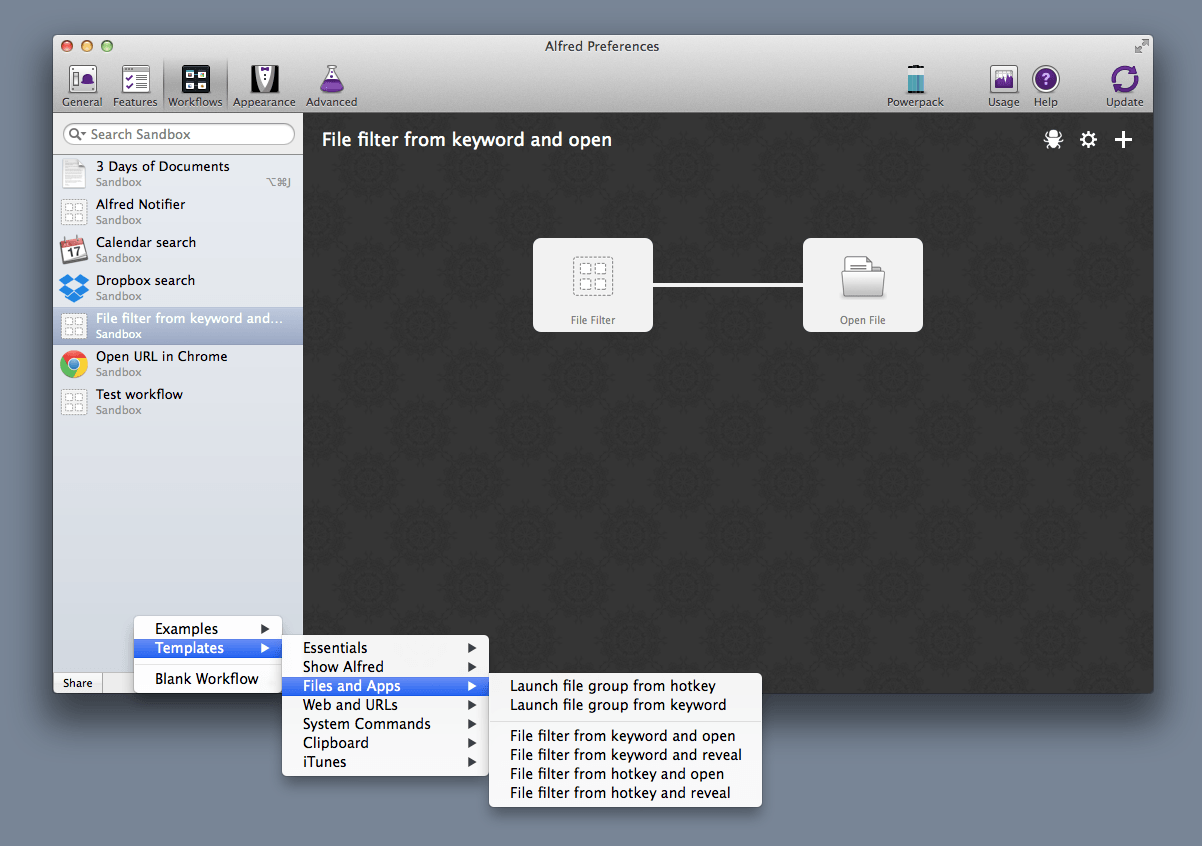Open the Advanced preferences pane

331,85
